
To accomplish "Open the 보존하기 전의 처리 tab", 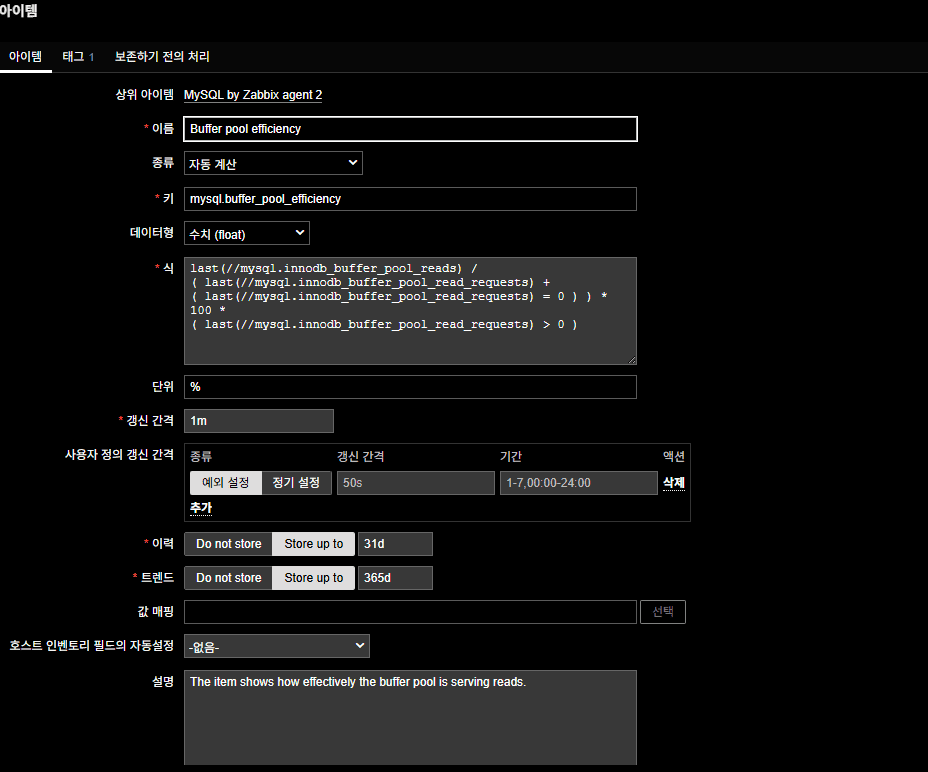I will (162, 57).
